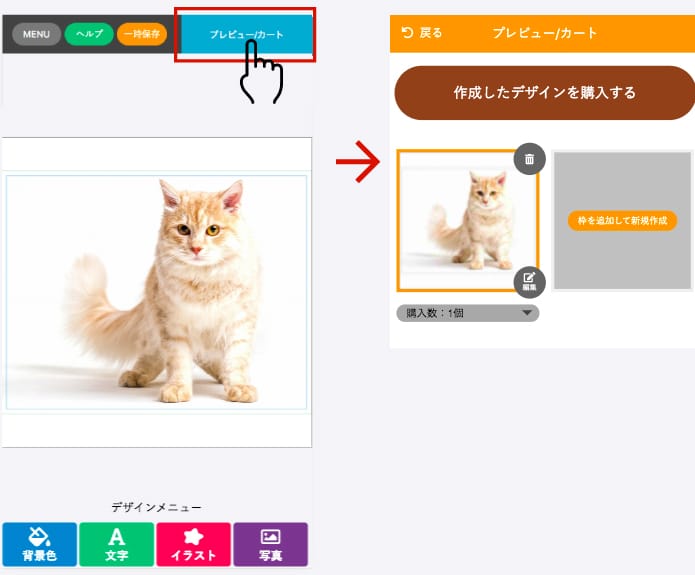
Task: Click 作成したデザインを購入する purchase button
Action: point(544,93)
